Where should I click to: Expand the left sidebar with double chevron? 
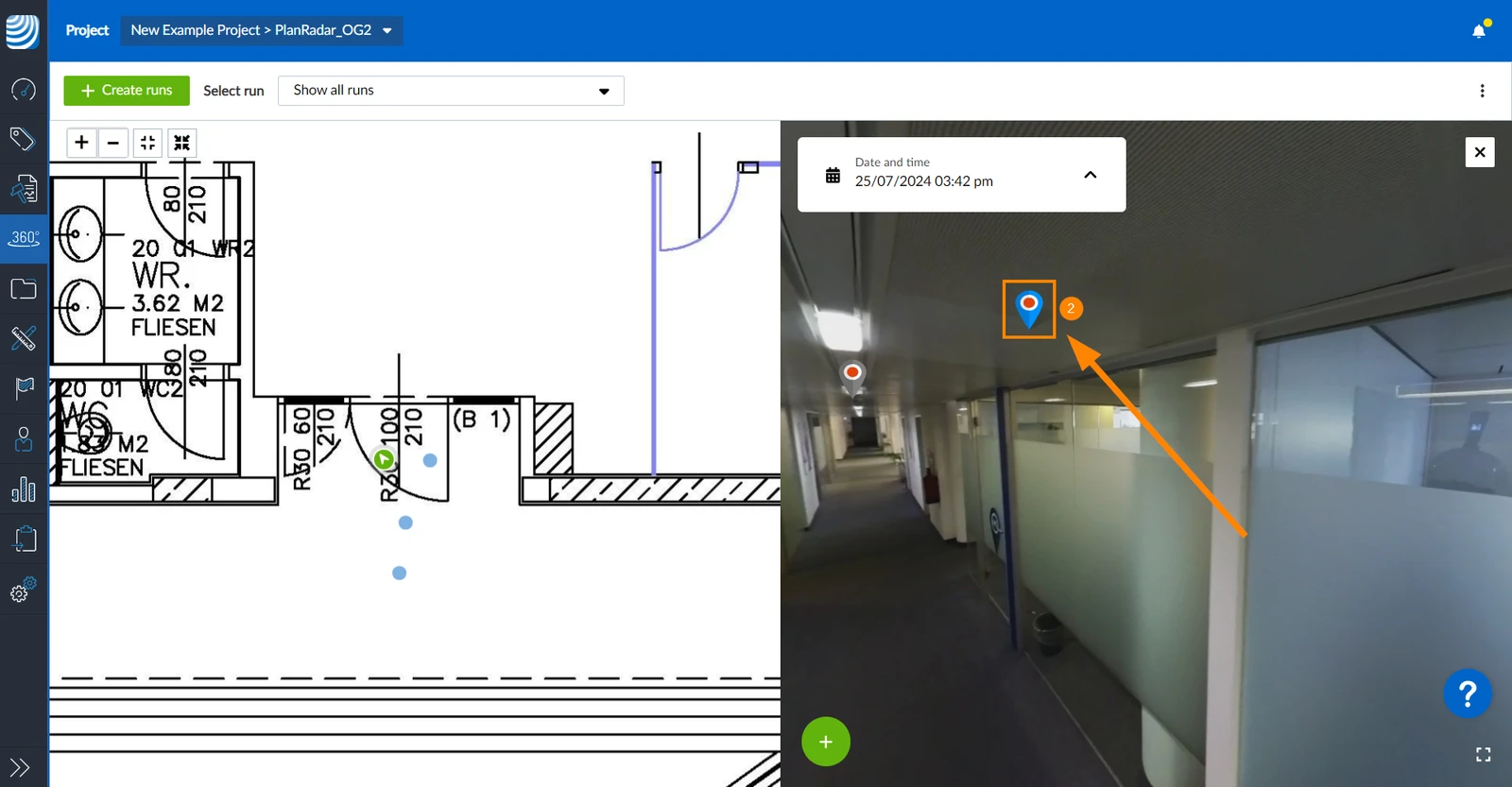coord(20,767)
